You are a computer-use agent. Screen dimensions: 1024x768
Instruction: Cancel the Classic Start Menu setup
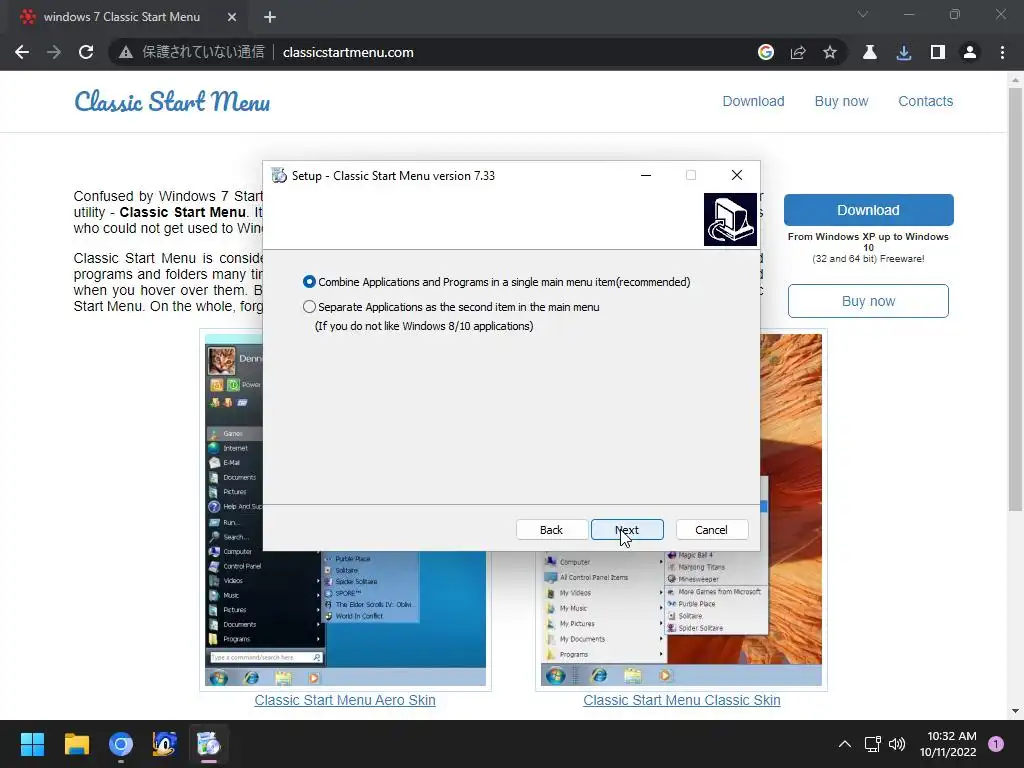(711, 530)
